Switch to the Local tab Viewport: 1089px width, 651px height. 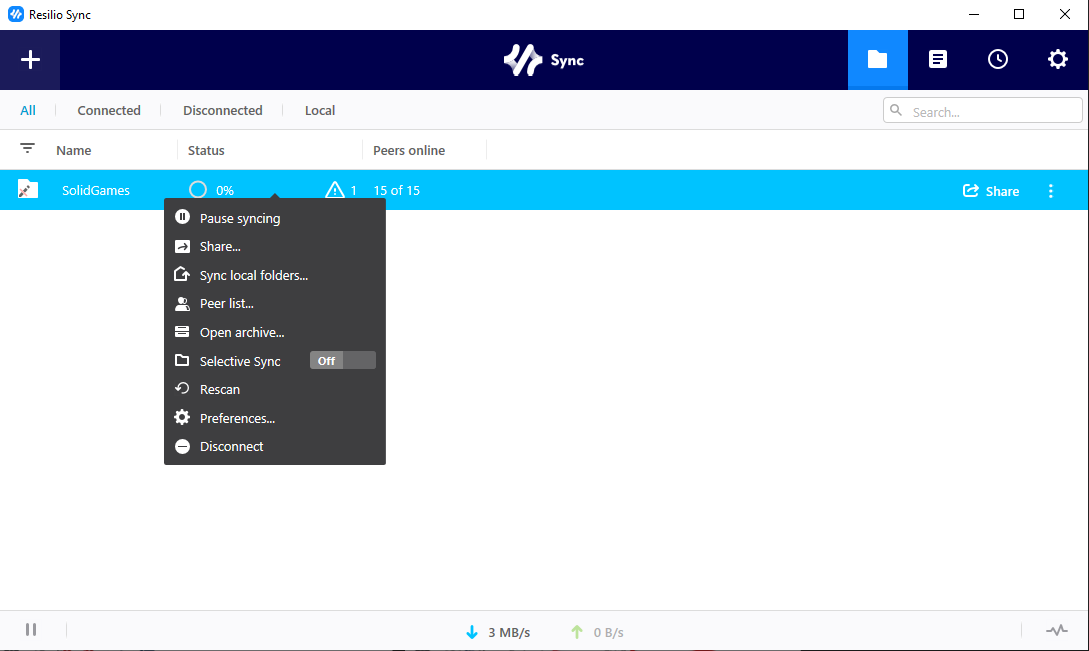[319, 110]
